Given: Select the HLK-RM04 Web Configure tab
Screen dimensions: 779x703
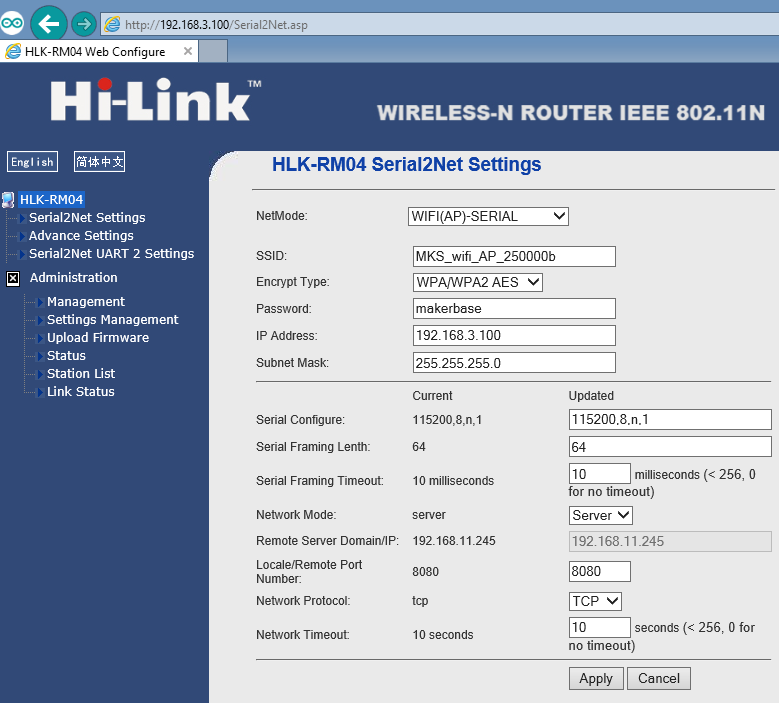Looking at the screenshot, I should pos(99,52).
